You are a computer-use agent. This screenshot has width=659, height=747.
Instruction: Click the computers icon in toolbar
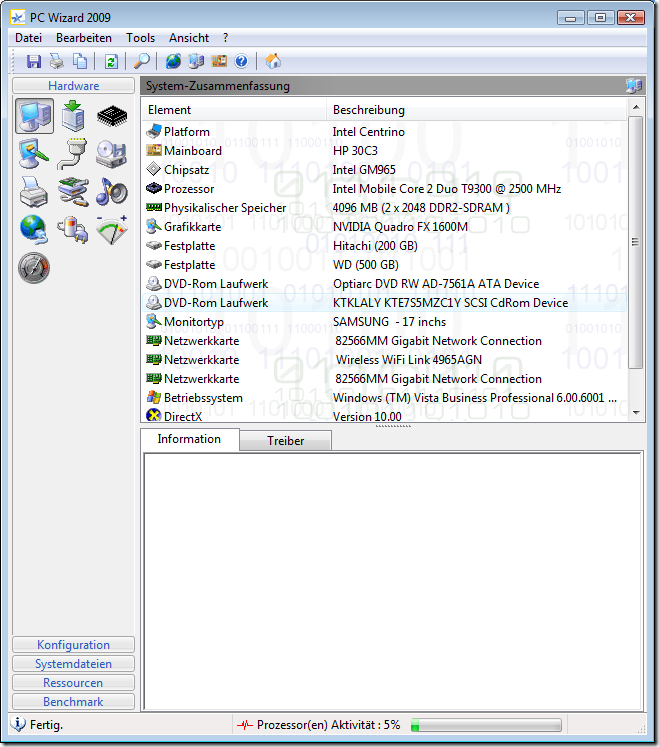[x=196, y=61]
